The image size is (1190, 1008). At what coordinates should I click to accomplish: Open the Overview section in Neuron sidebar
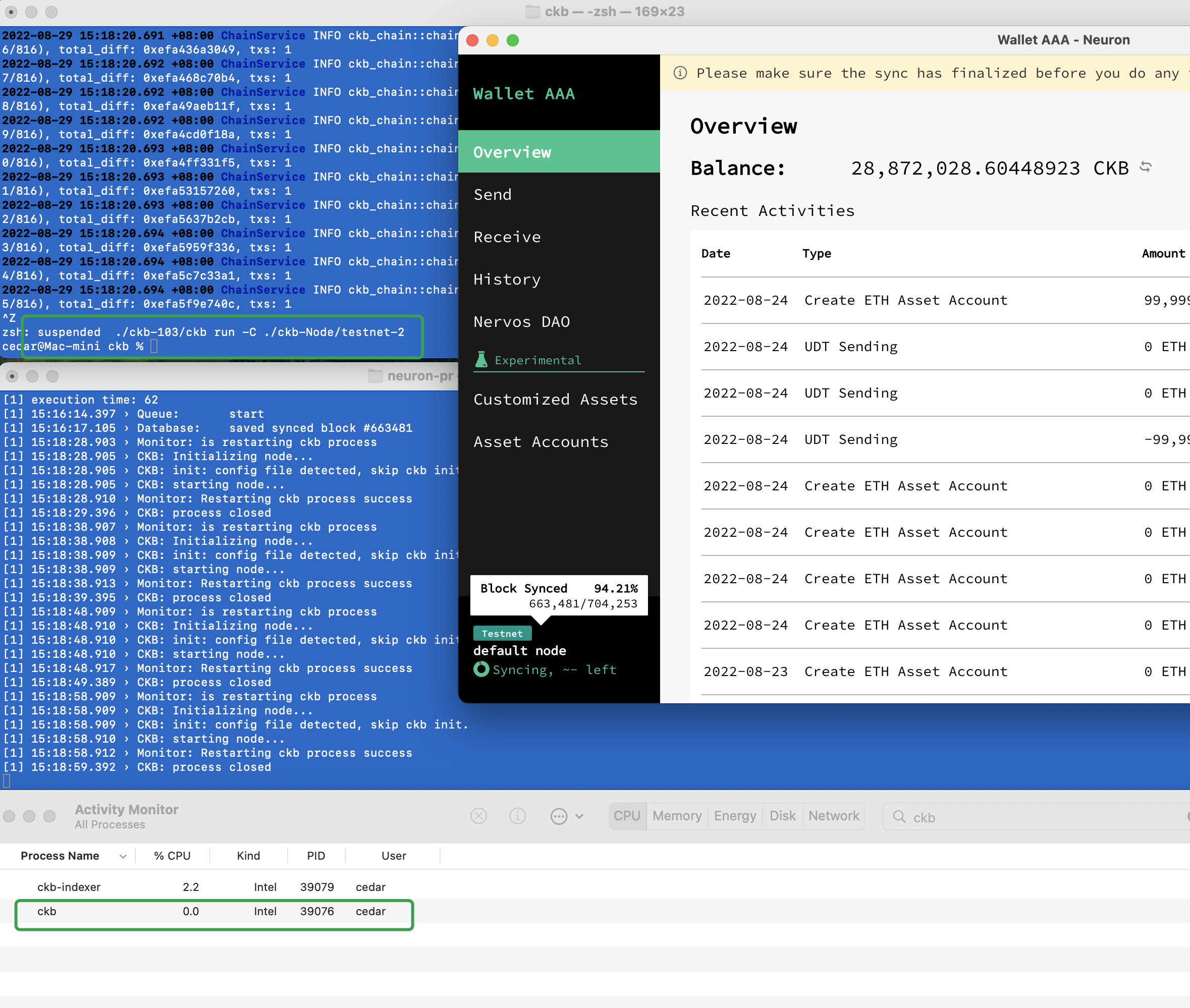click(x=559, y=151)
